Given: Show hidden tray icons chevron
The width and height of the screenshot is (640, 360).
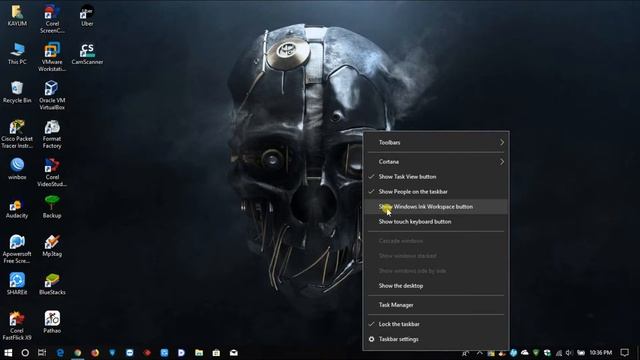Looking at the screenshot, I should click(480, 353).
